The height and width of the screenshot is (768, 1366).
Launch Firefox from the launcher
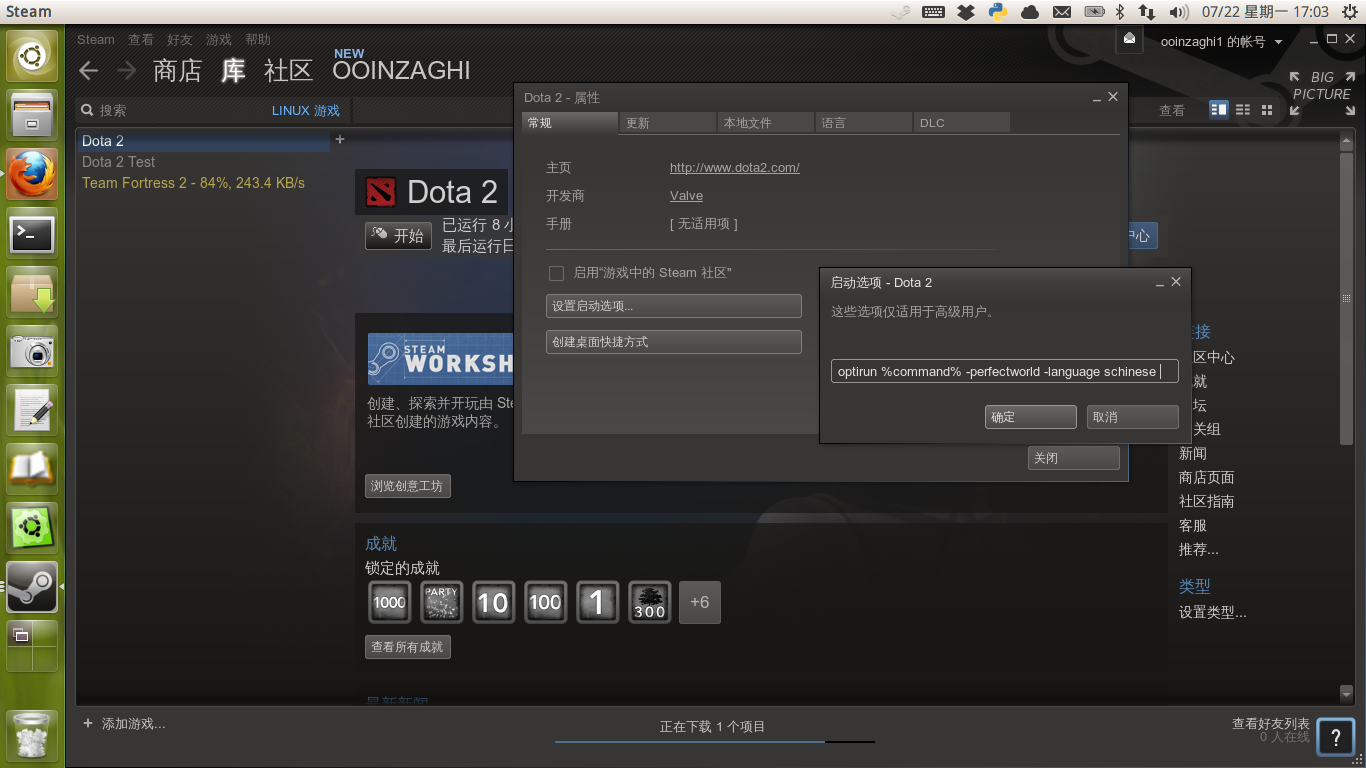32,175
